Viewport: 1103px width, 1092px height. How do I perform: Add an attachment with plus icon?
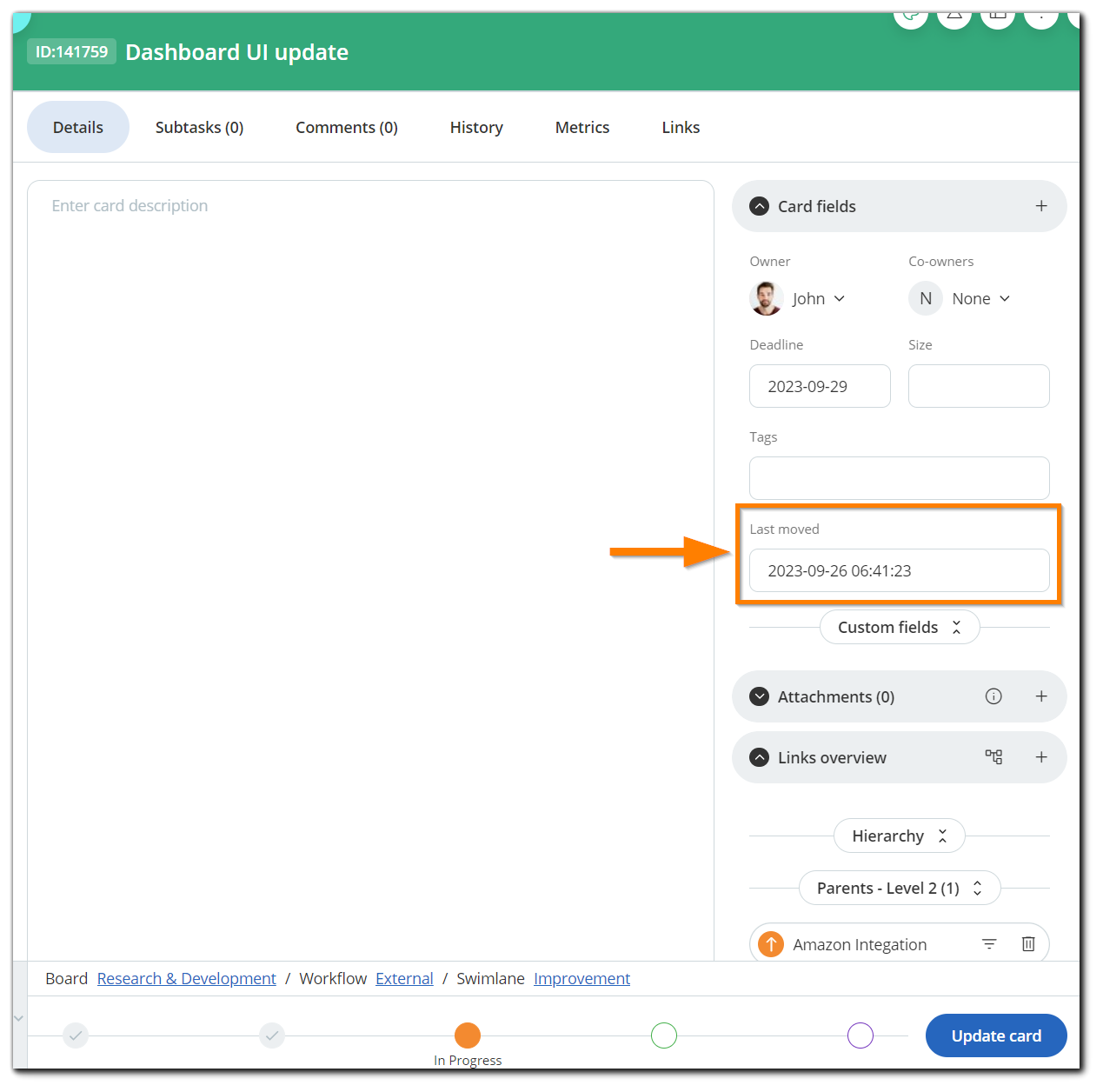[x=1041, y=696]
